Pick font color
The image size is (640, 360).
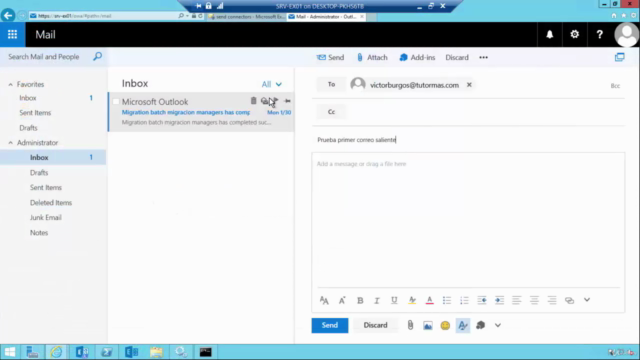coord(429,300)
